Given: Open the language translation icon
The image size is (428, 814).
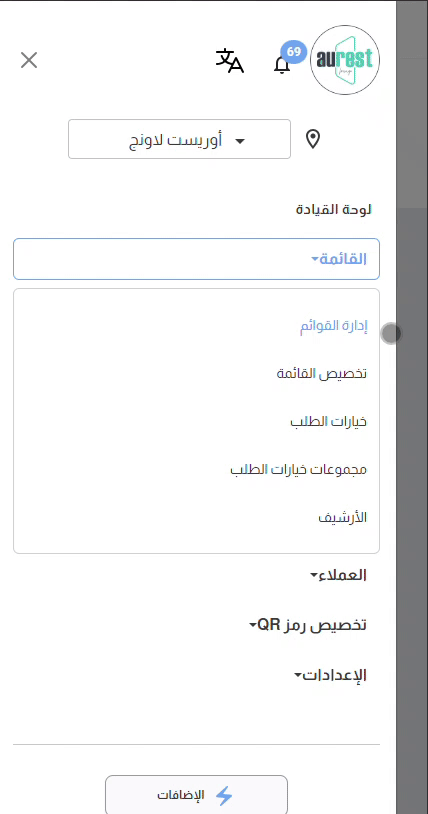Looking at the screenshot, I should click(x=230, y=60).
